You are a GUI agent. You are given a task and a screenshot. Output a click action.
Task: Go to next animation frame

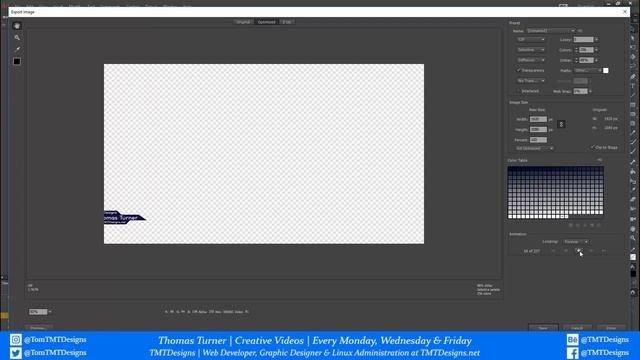[591, 251]
